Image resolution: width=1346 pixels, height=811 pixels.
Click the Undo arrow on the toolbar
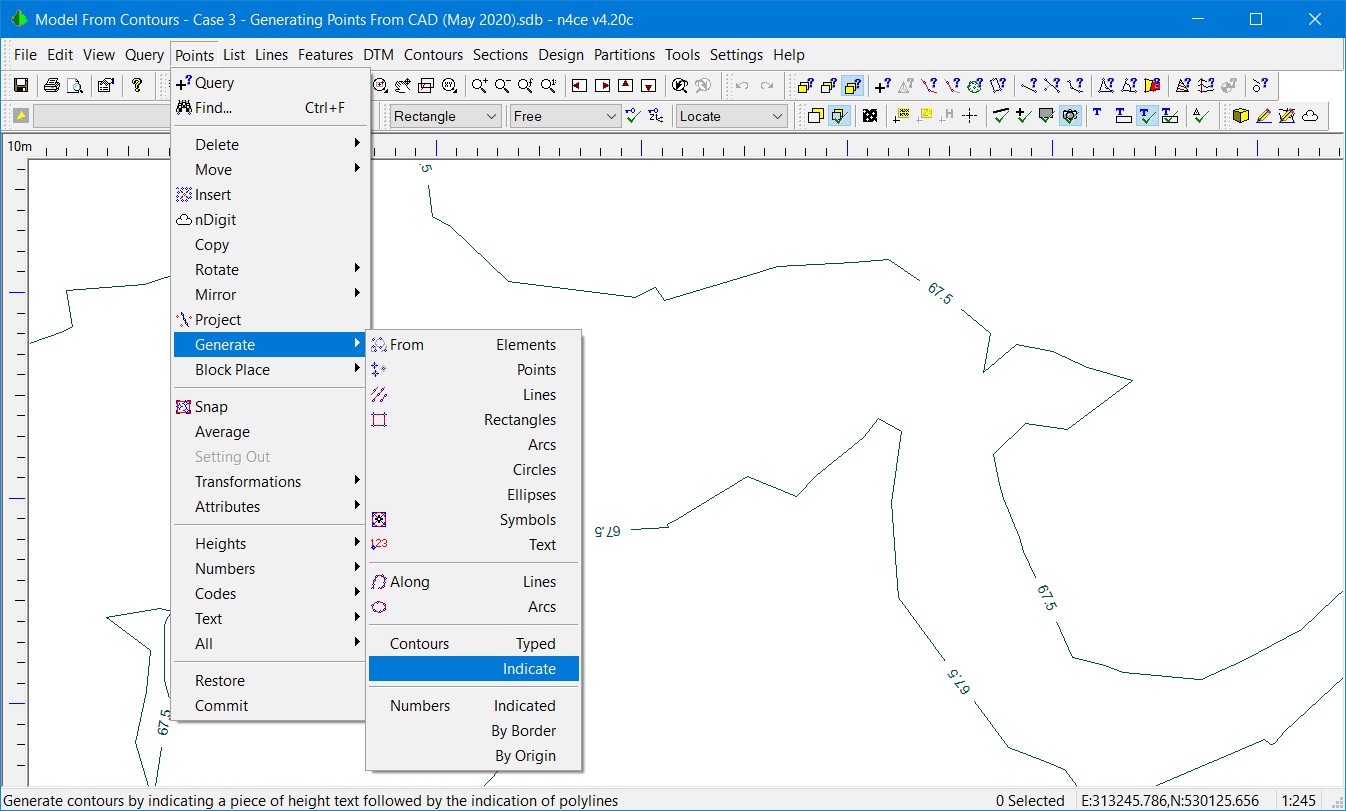click(x=741, y=85)
